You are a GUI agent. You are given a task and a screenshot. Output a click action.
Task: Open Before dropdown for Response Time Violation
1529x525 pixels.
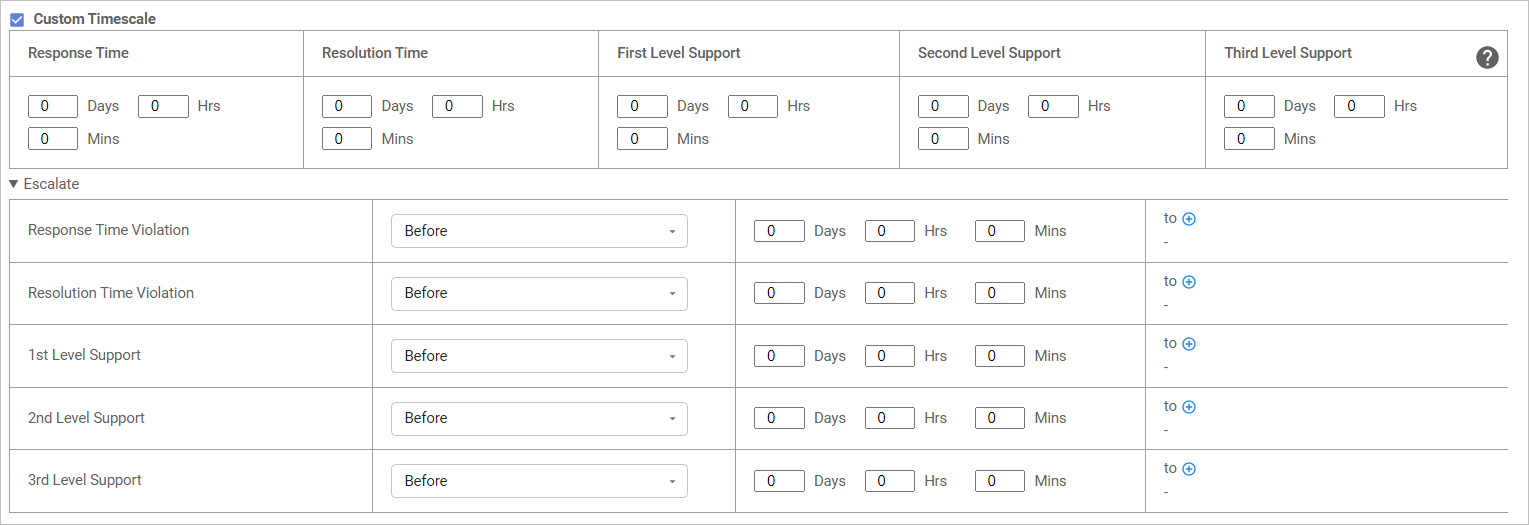(539, 231)
